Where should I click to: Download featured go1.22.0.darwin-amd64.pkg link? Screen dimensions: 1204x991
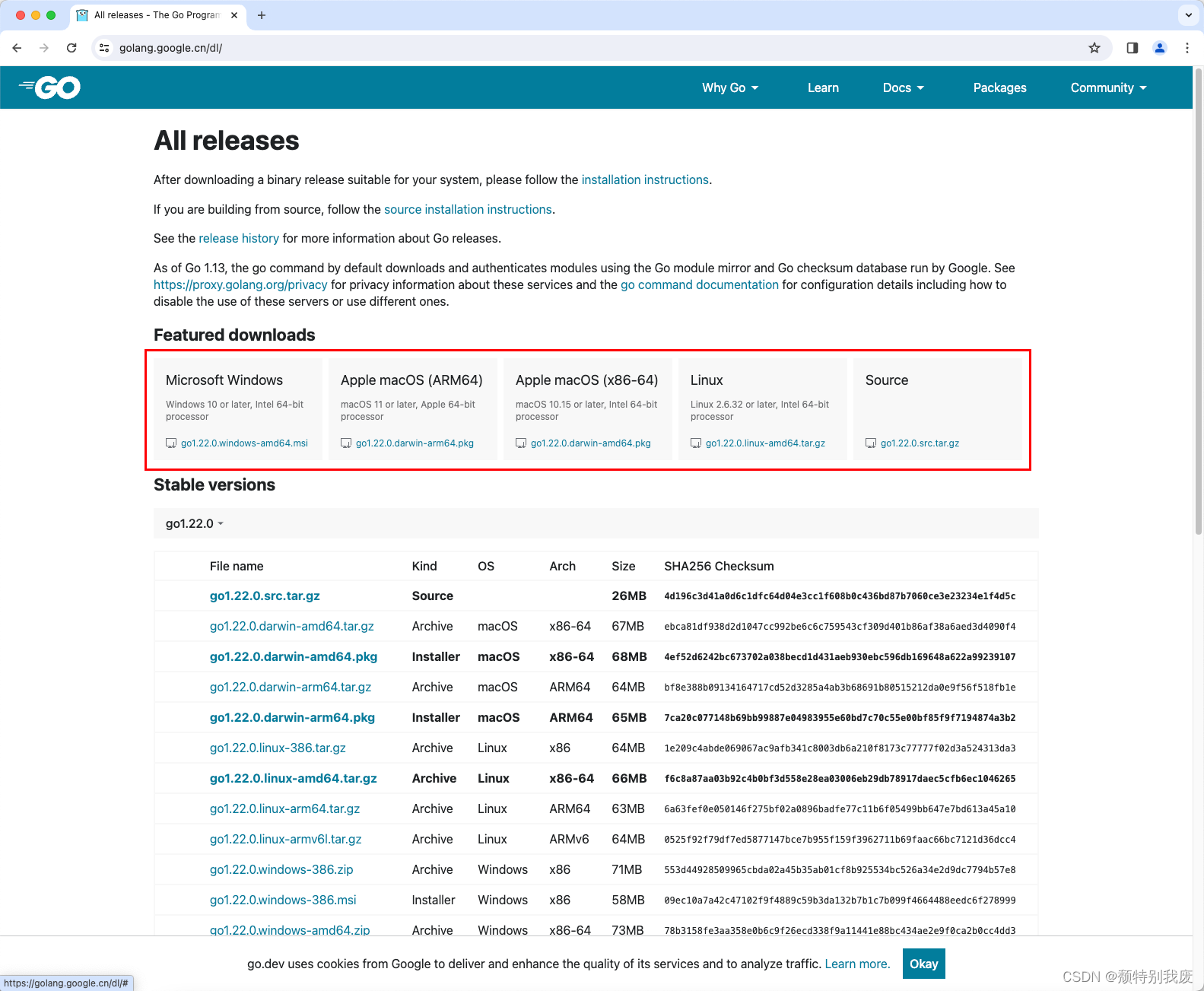coord(591,443)
